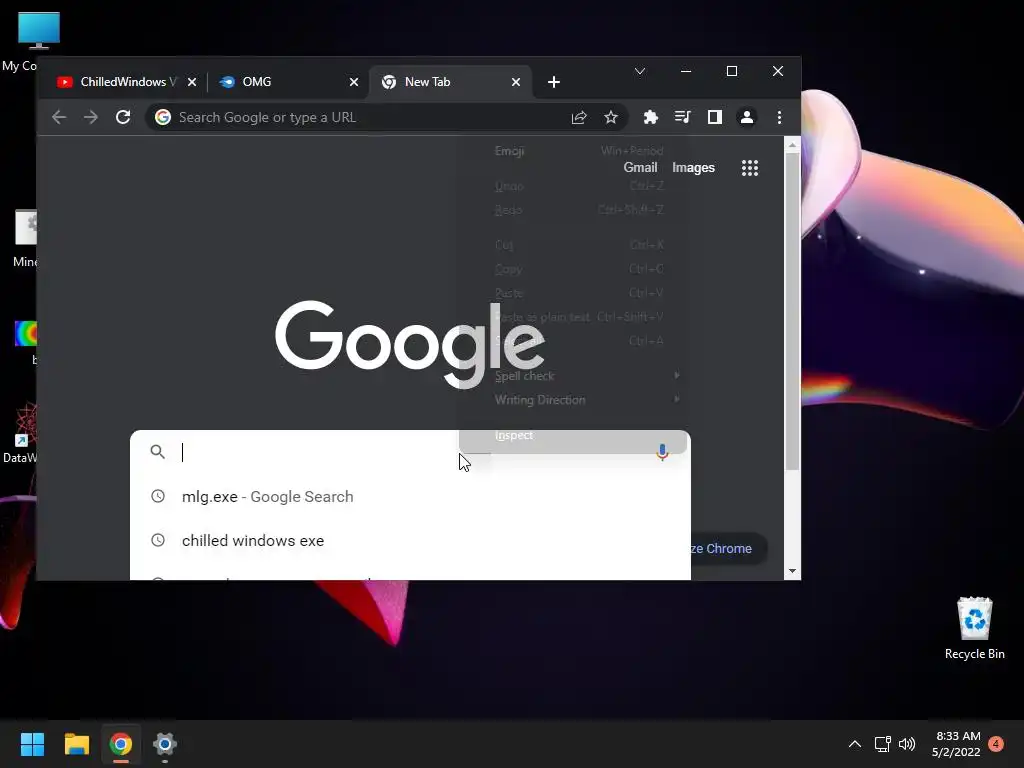1024x768 pixels.
Task: Open network status tray icon
Action: point(883,744)
